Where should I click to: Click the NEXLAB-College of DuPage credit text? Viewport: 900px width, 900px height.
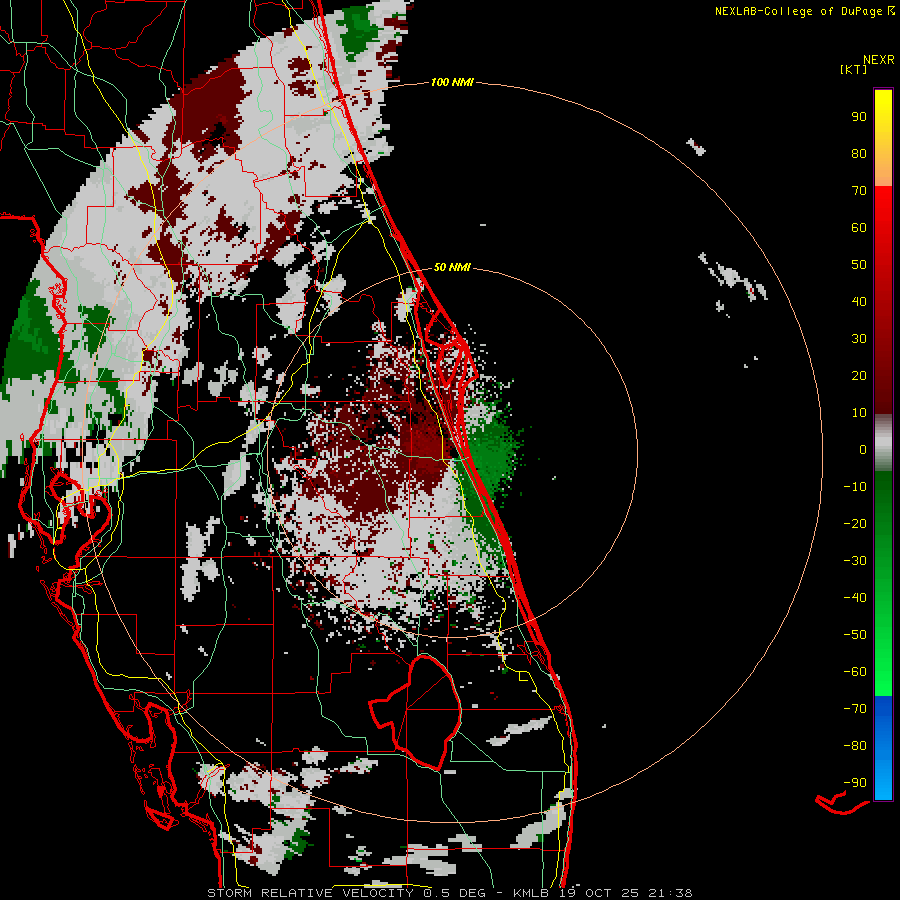pyautogui.click(x=805, y=11)
